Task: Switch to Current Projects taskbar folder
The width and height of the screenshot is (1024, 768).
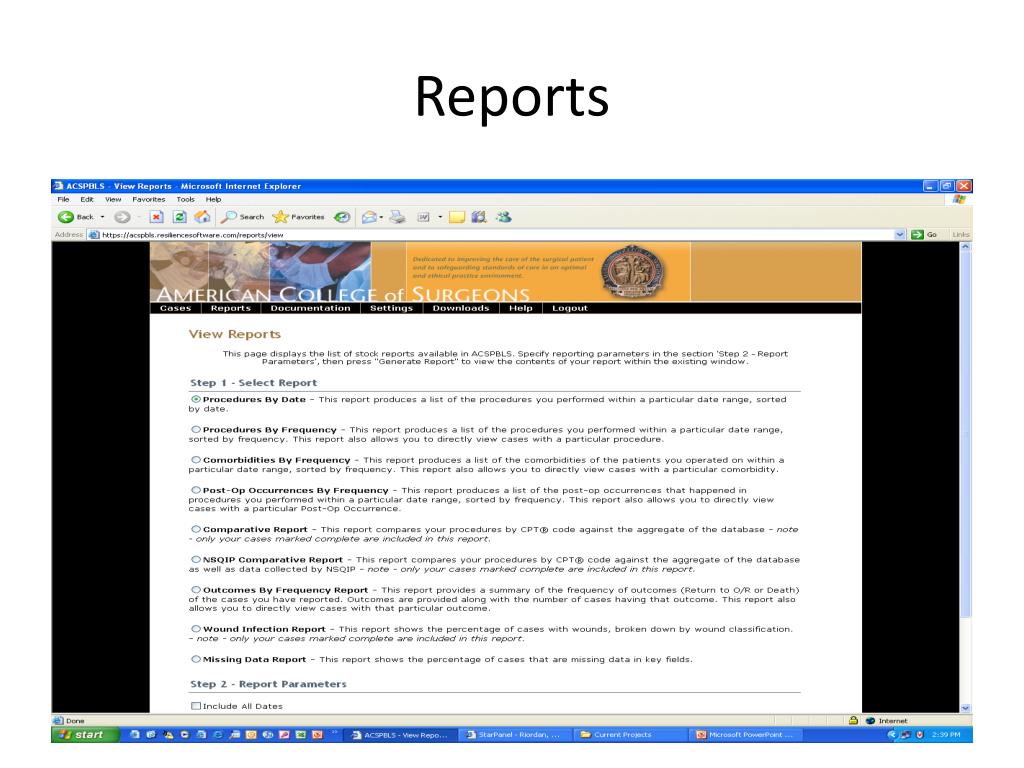Action: click(628, 735)
